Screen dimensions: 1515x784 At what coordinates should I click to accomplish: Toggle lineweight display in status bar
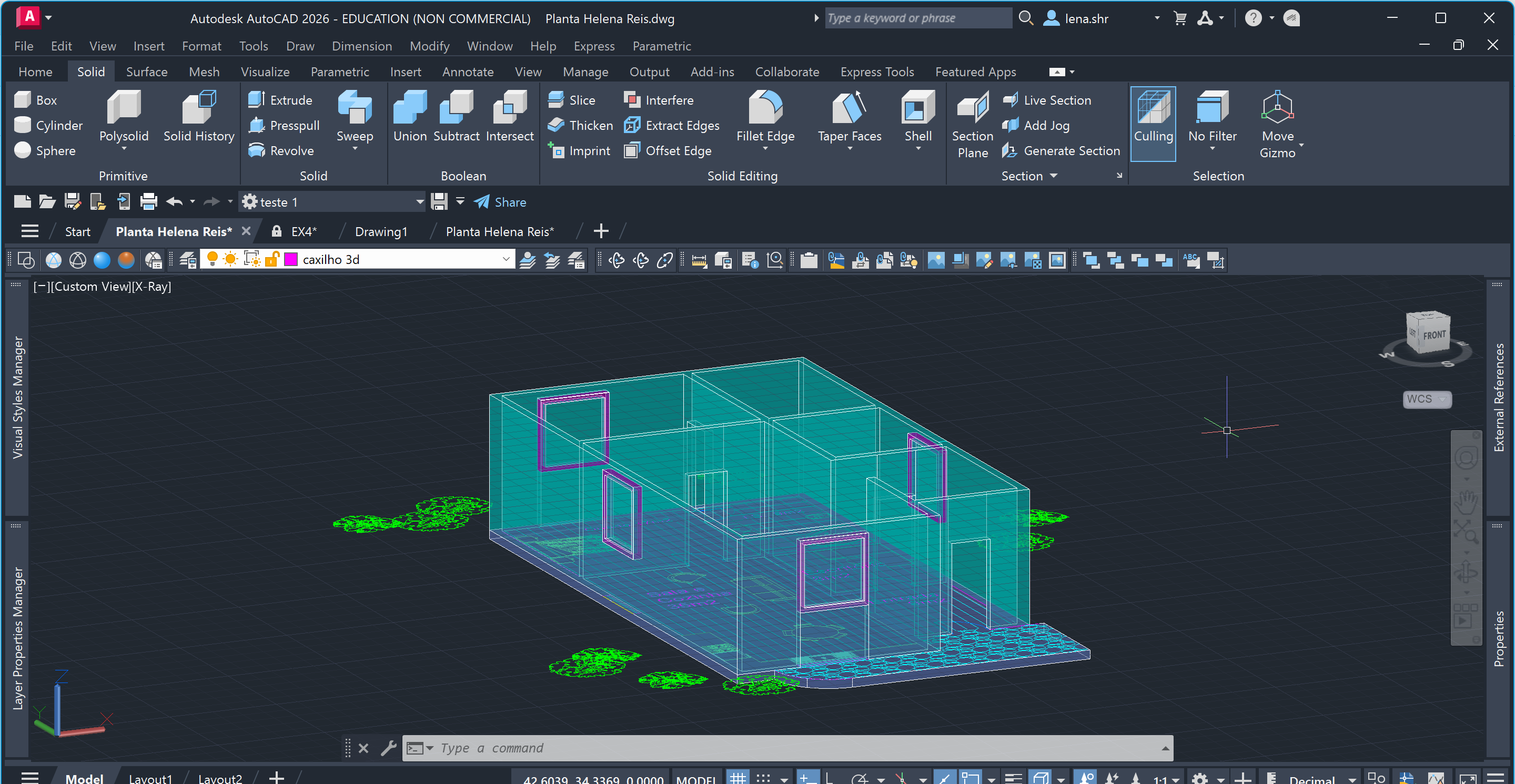click(1013, 778)
